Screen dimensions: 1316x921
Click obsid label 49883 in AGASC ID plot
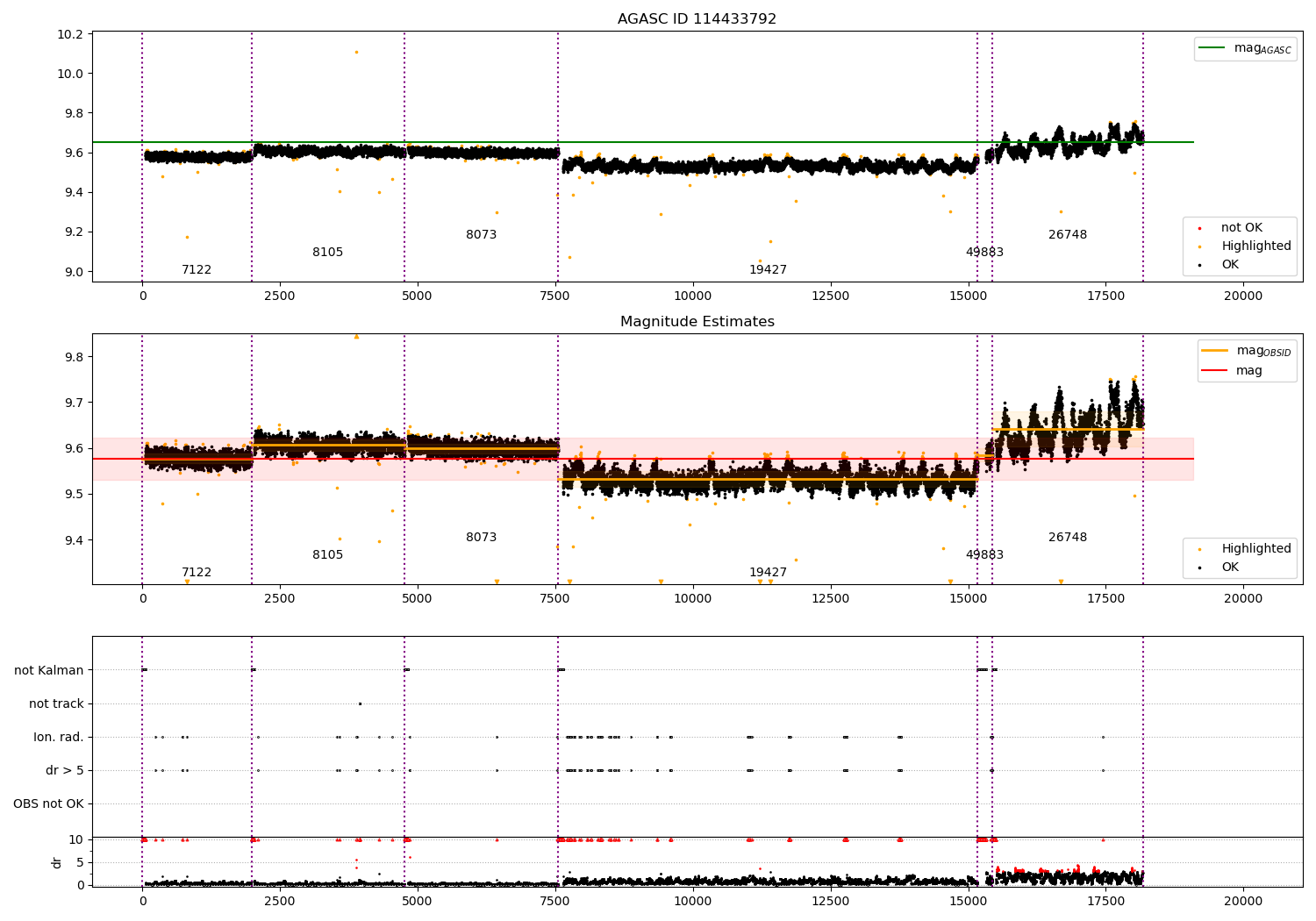984,253
